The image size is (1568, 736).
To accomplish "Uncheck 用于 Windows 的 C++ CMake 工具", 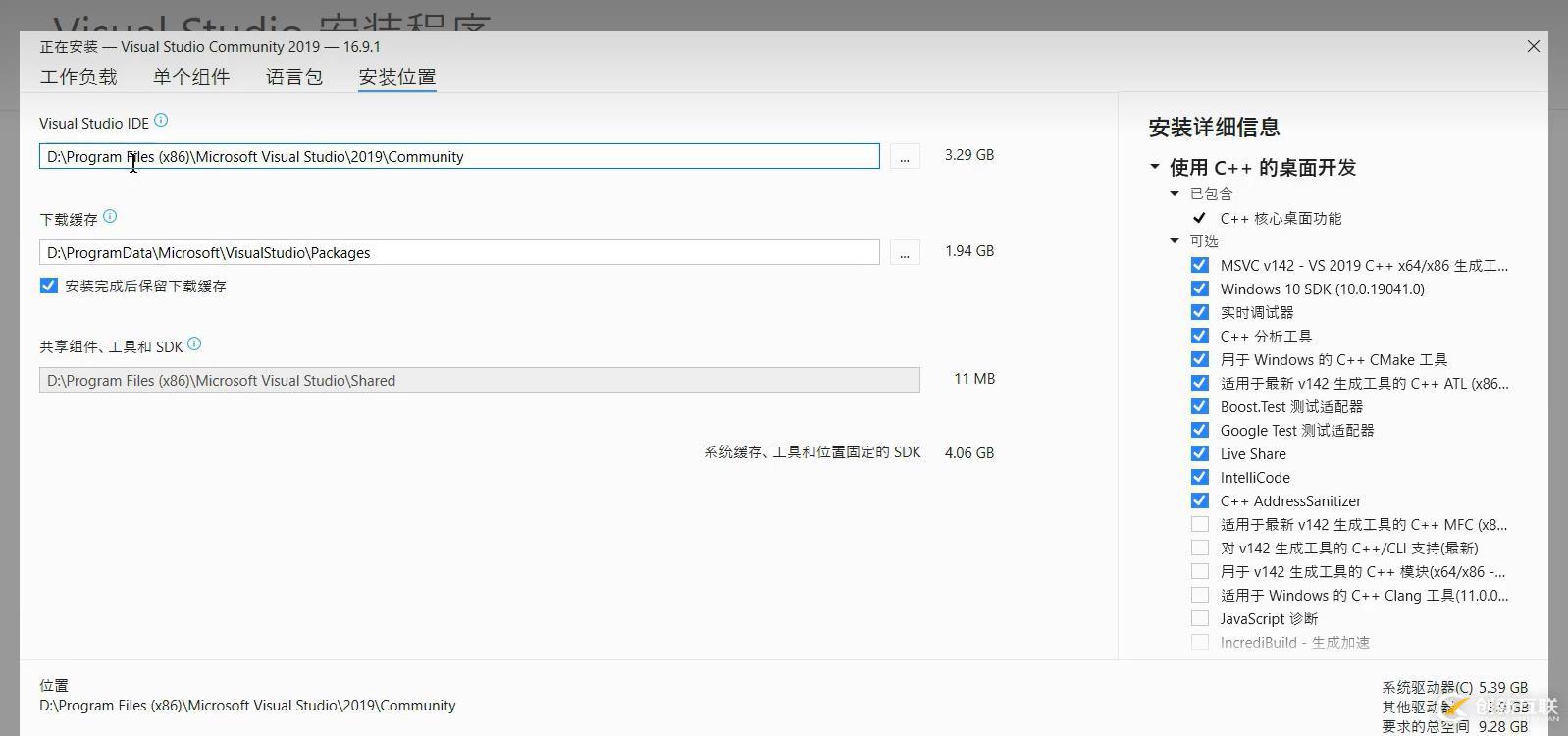I will tap(1199, 359).
